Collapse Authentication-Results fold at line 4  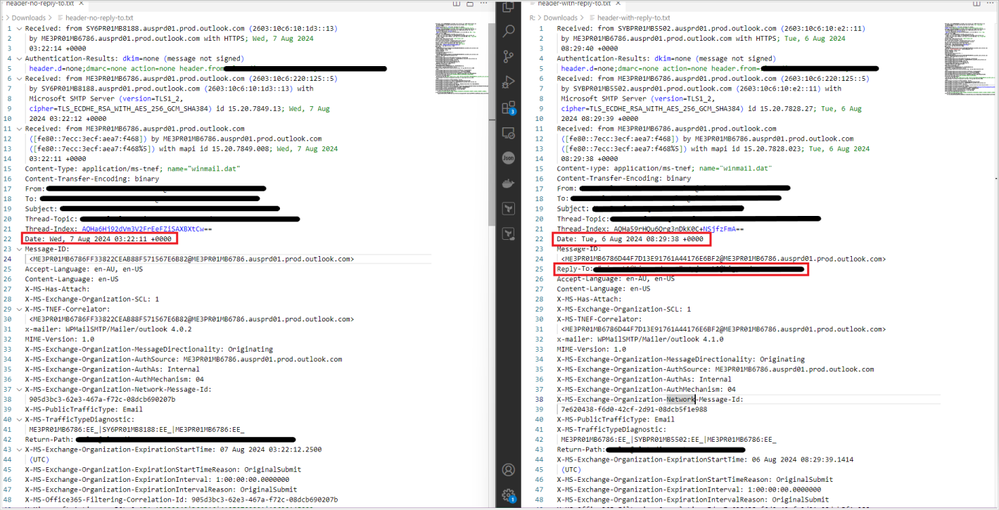point(19,58)
